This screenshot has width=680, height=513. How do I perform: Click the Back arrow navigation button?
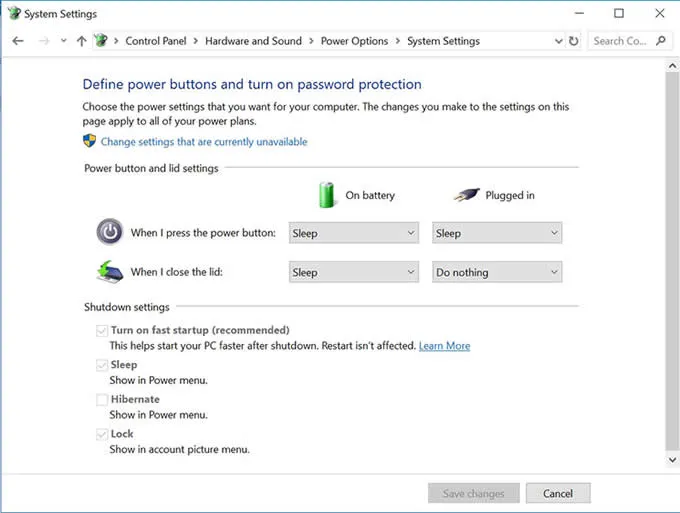[x=17, y=41]
